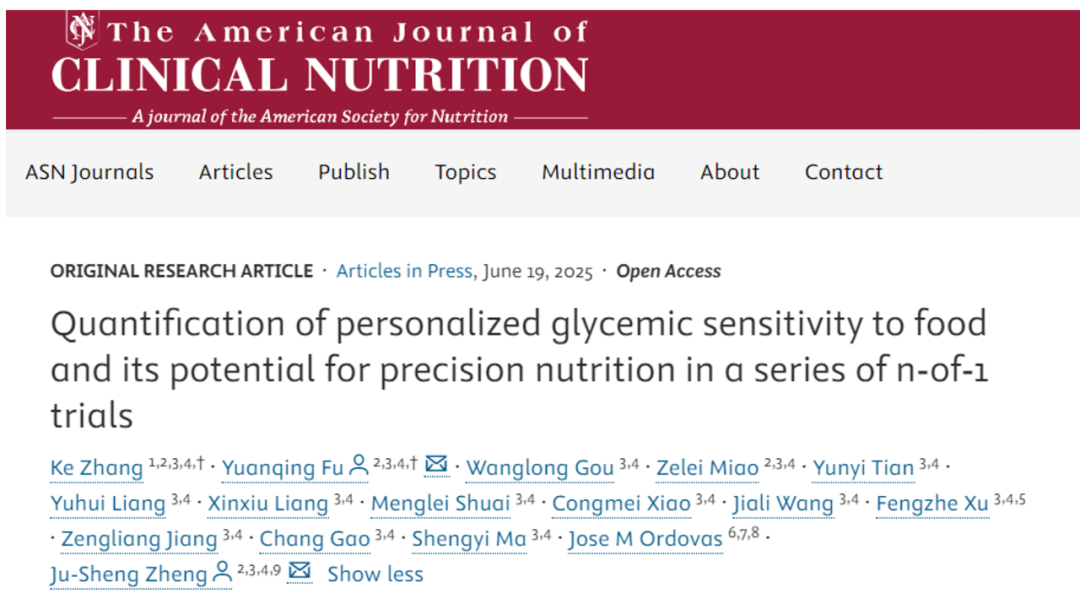Image resolution: width=1080 pixels, height=609 pixels.
Task: Follow the Articles in Press link
Action: point(404,271)
